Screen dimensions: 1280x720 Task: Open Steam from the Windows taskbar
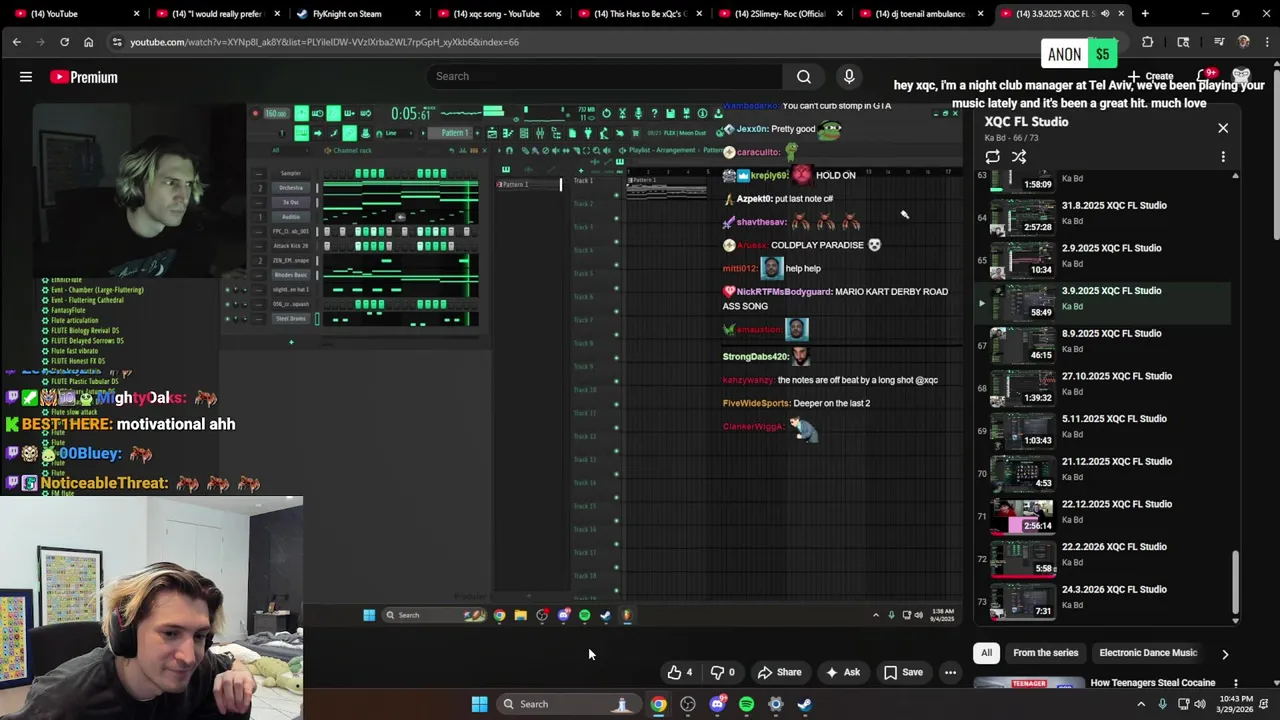point(805,704)
